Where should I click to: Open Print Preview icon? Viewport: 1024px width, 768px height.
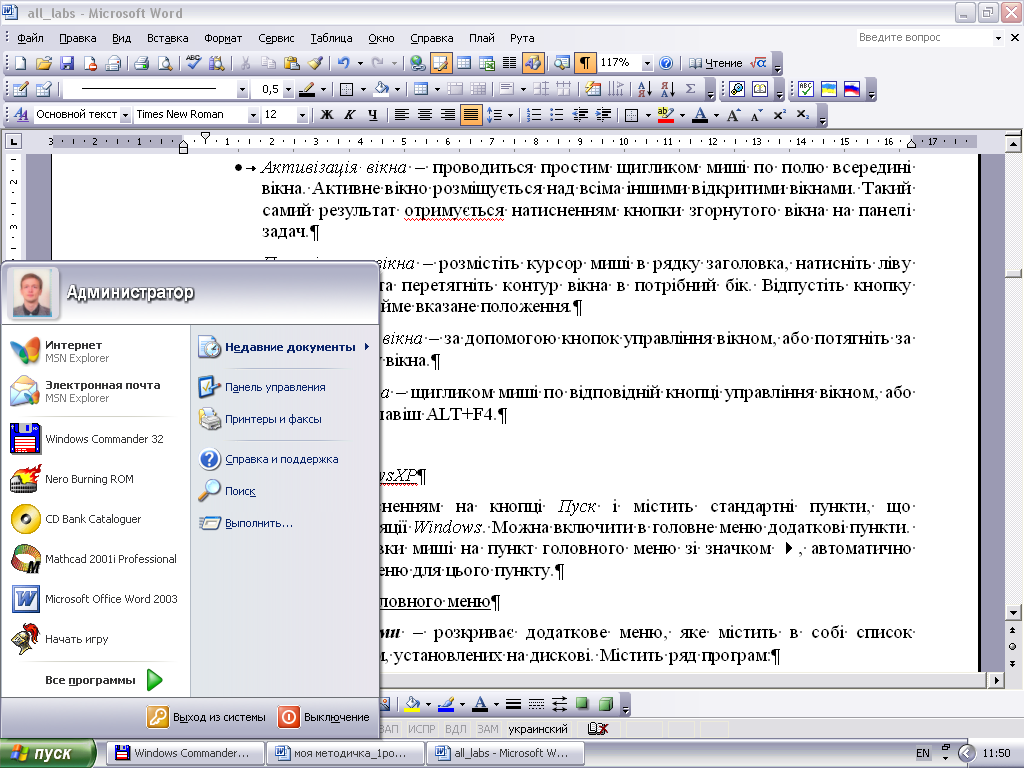click(165, 63)
